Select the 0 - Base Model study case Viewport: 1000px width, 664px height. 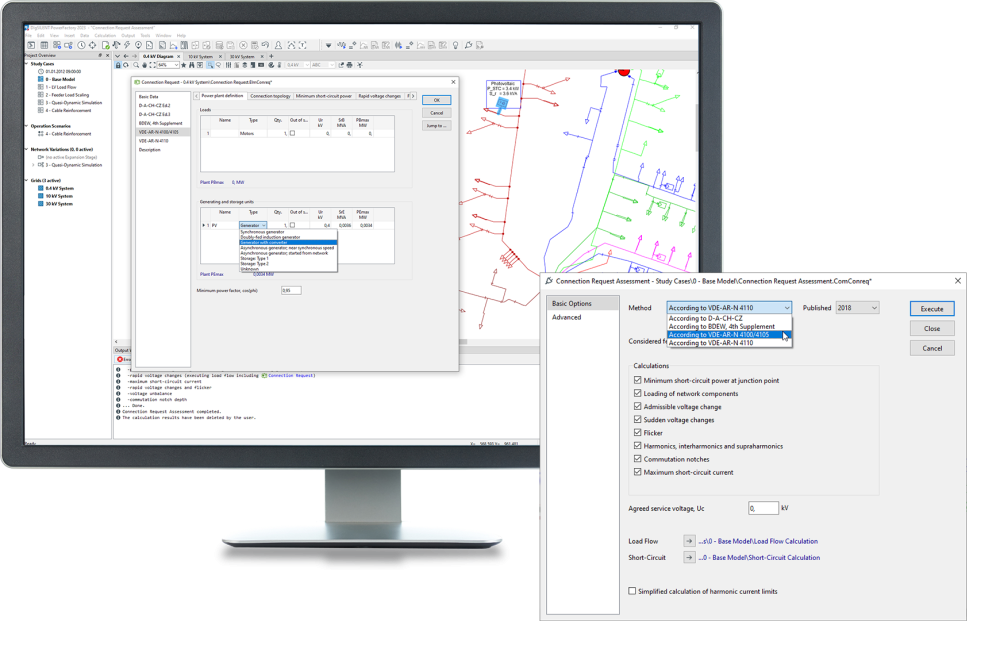[x=60, y=79]
